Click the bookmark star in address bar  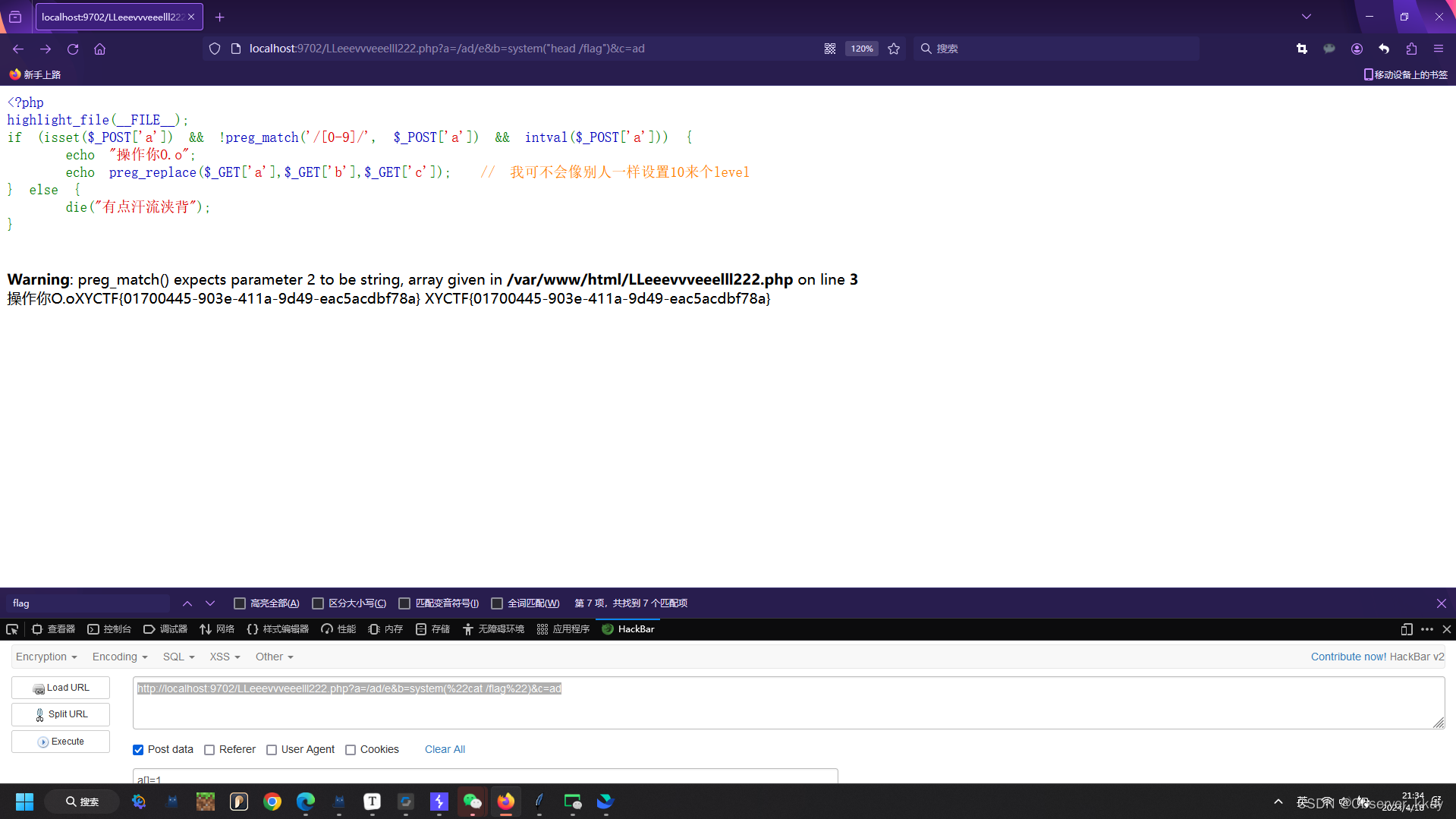893,49
